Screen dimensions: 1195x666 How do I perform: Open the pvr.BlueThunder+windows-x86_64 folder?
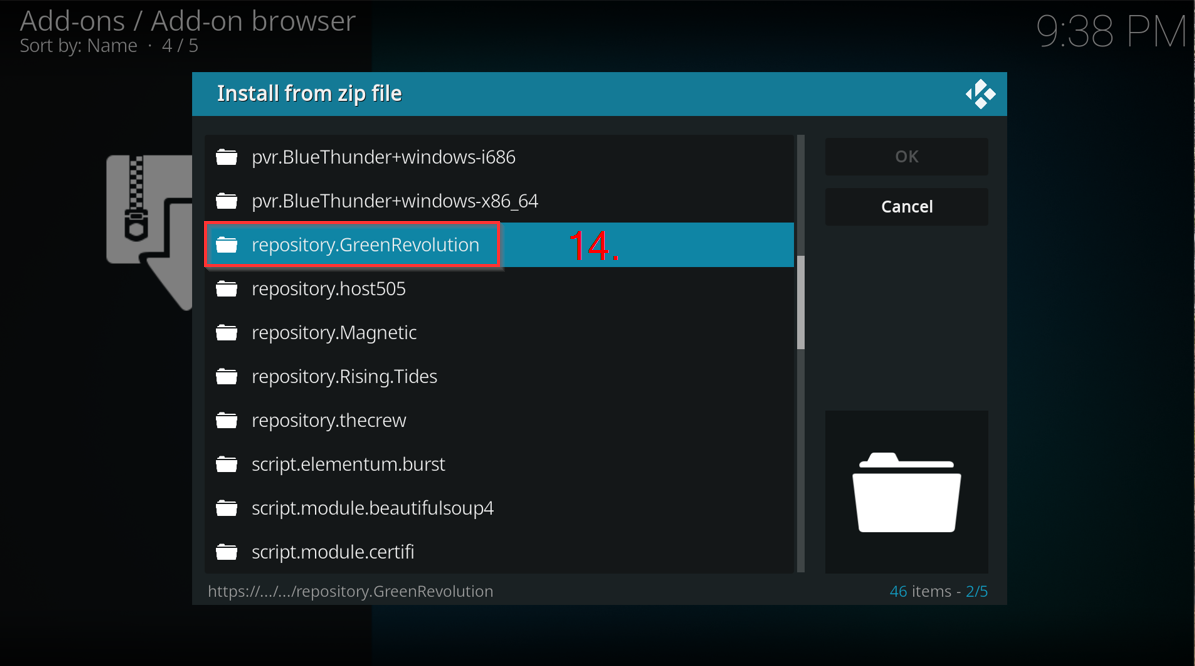(x=499, y=201)
